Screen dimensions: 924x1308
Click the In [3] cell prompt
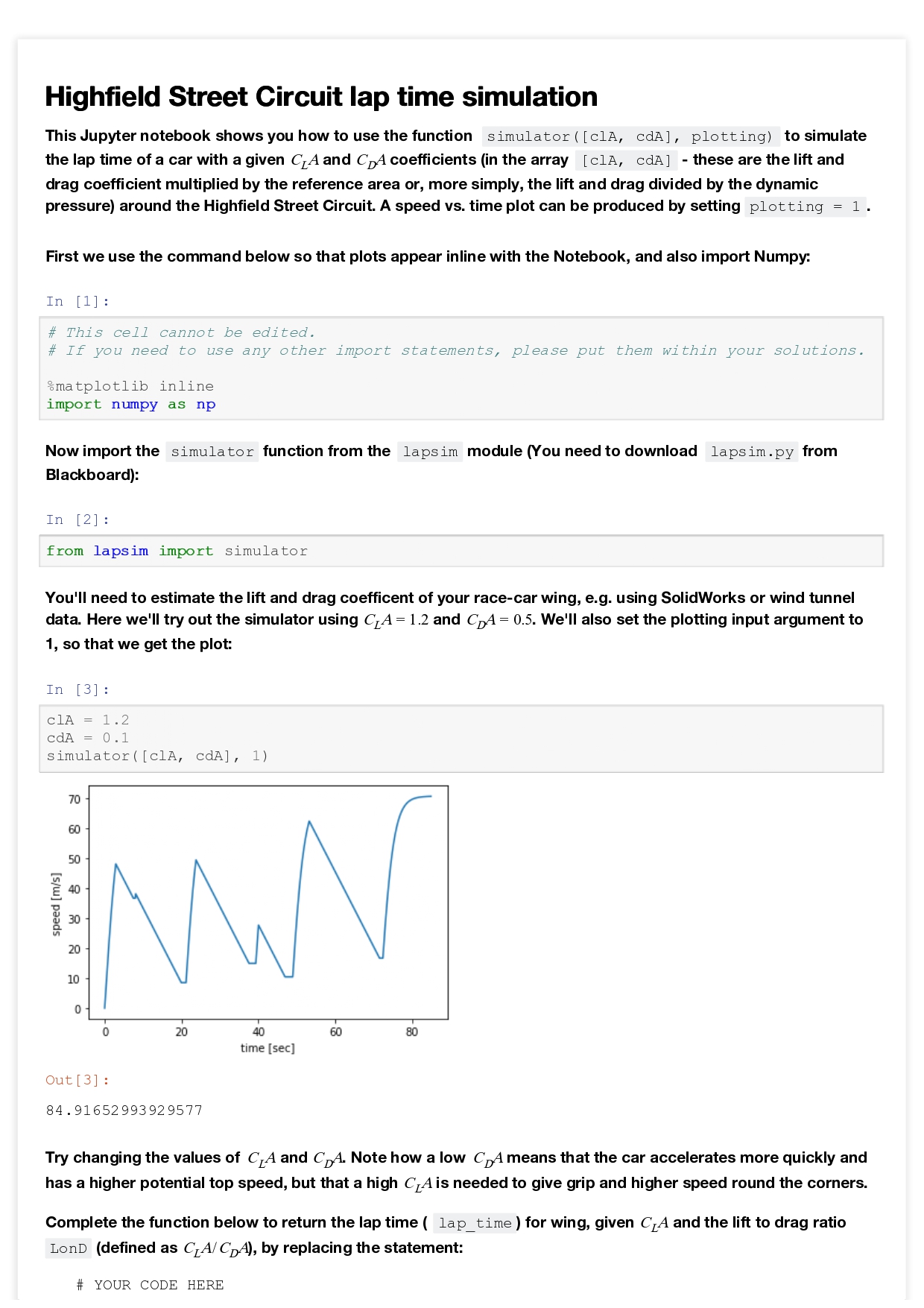(77, 689)
